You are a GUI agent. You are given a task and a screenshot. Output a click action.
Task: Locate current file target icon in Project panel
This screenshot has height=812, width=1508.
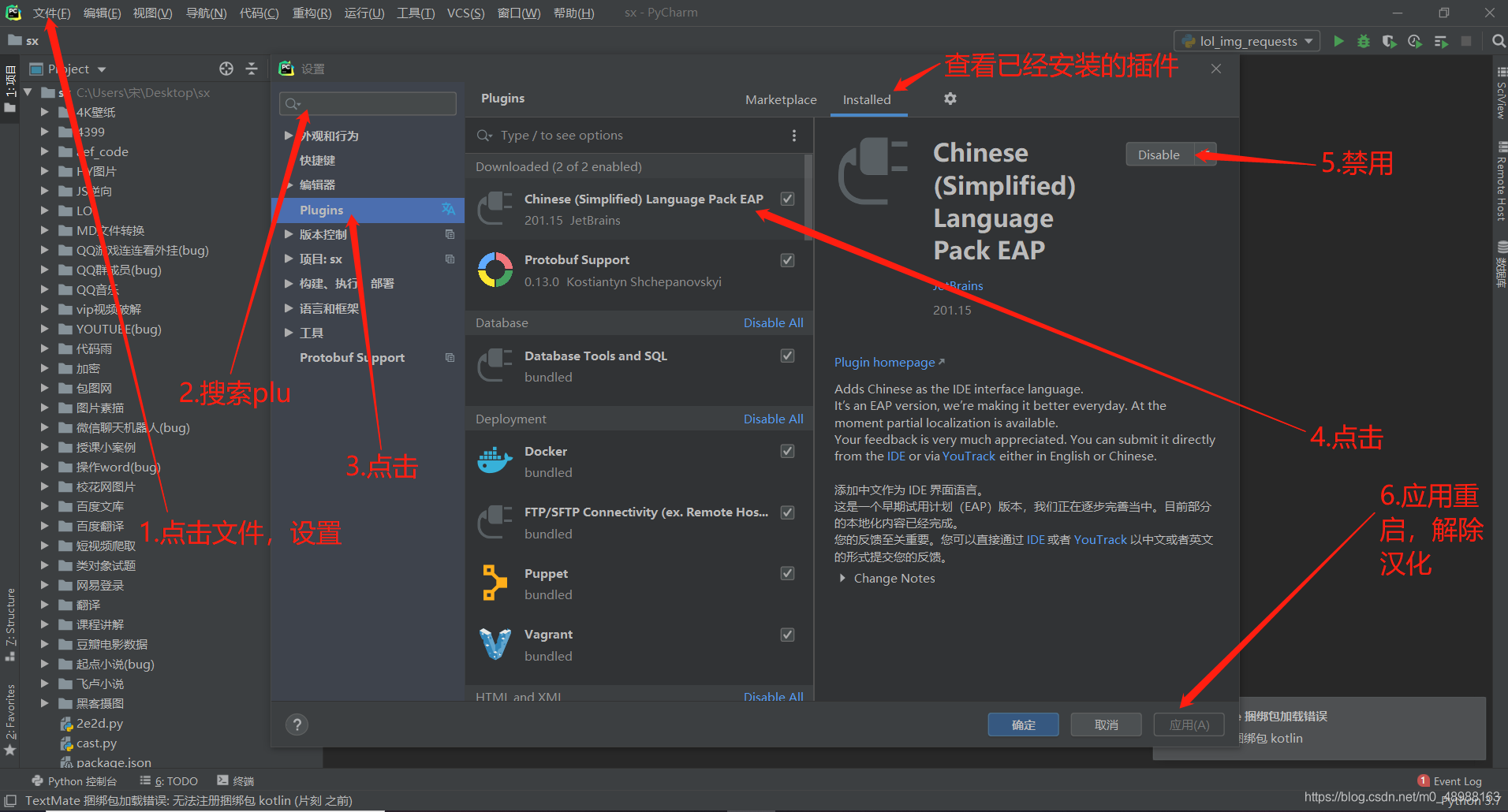(x=226, y=69)
